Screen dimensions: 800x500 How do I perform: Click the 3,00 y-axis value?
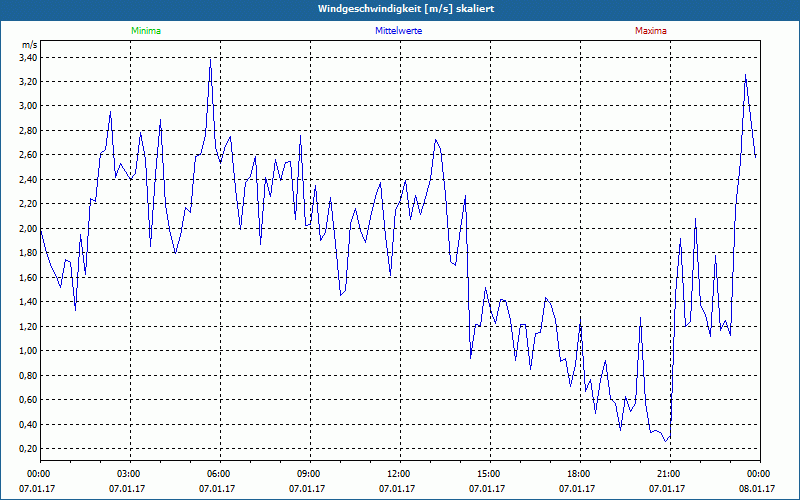(x=28, y=106)
